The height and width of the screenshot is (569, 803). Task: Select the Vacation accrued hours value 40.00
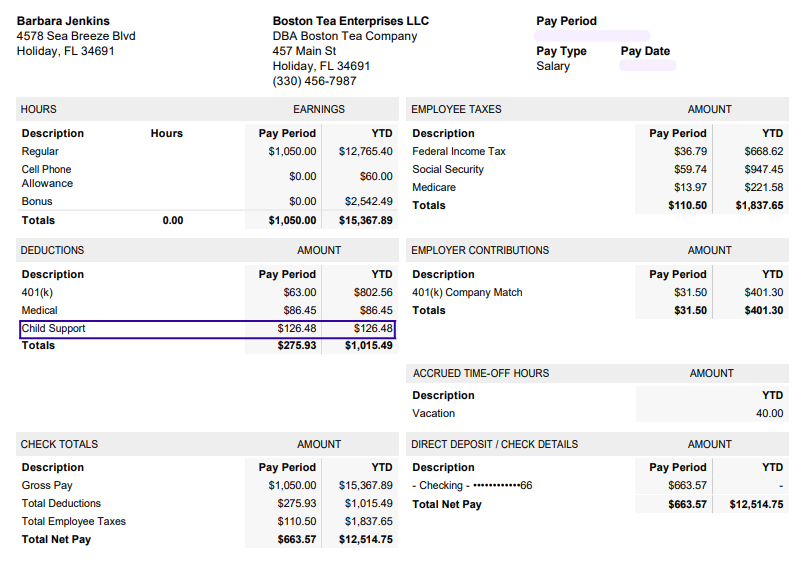pyautogui.click(x=769, y=413)
